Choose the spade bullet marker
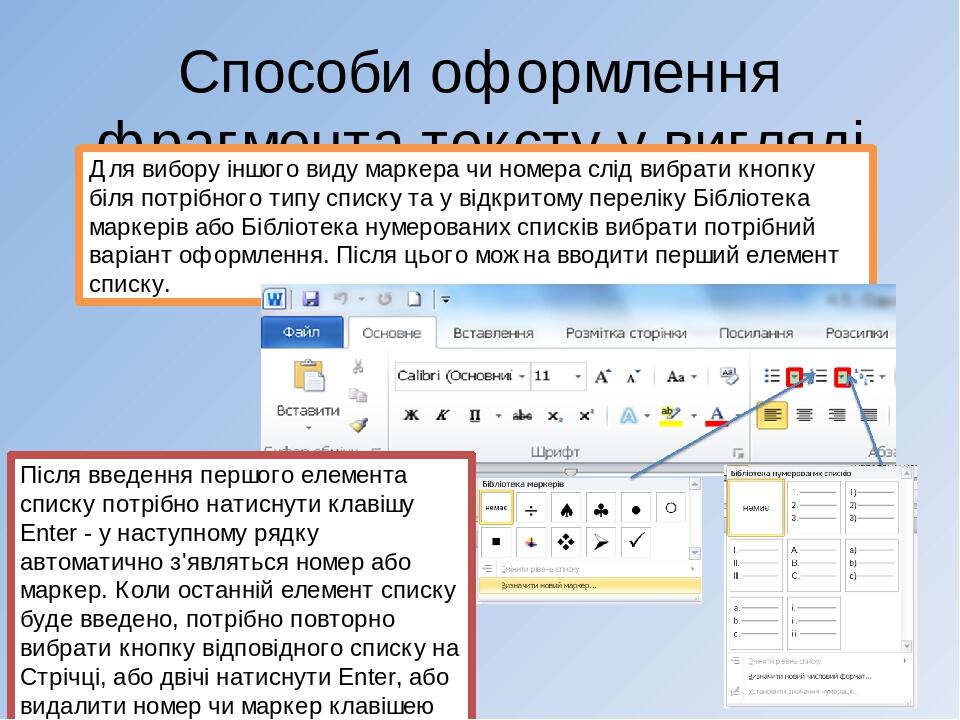This screenshot has height=720, width=960. 566,509
